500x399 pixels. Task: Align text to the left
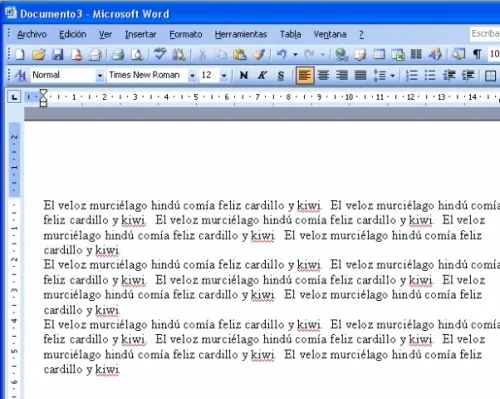pyautogui.click(x=305, y=75)
